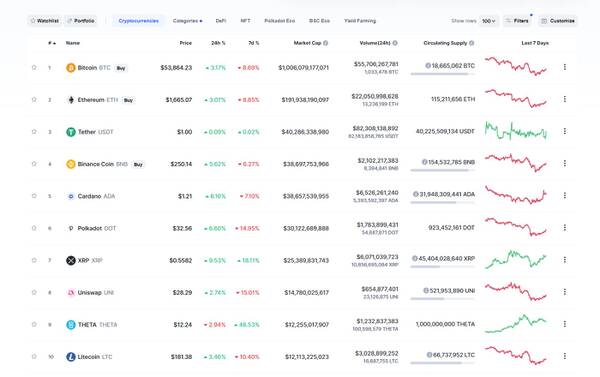Click Buy button next to Bitcoin
The width and height of the screenshot is (600, 377).
pyautogui.click(x=121, y=69)
